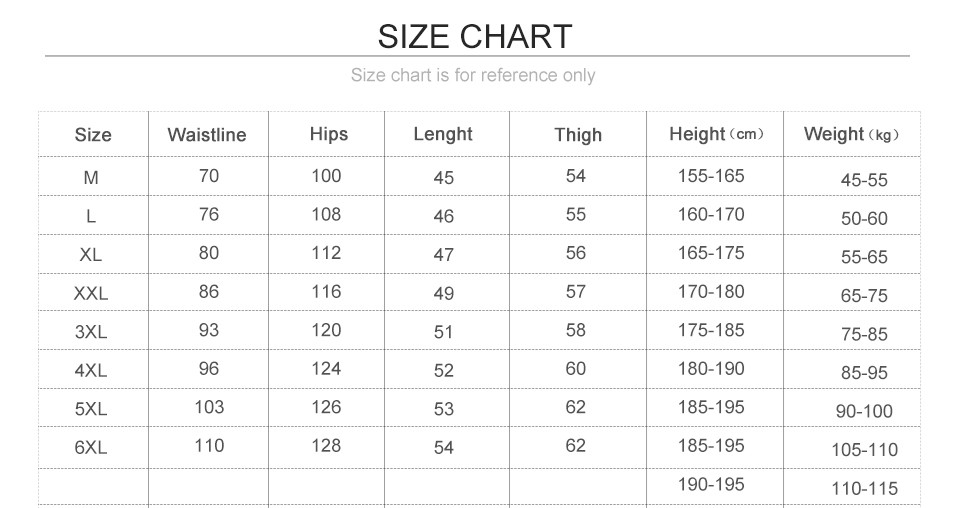
Task: Click the 3XL size row label
Action: pyautogui.click(x=91, y=332)
